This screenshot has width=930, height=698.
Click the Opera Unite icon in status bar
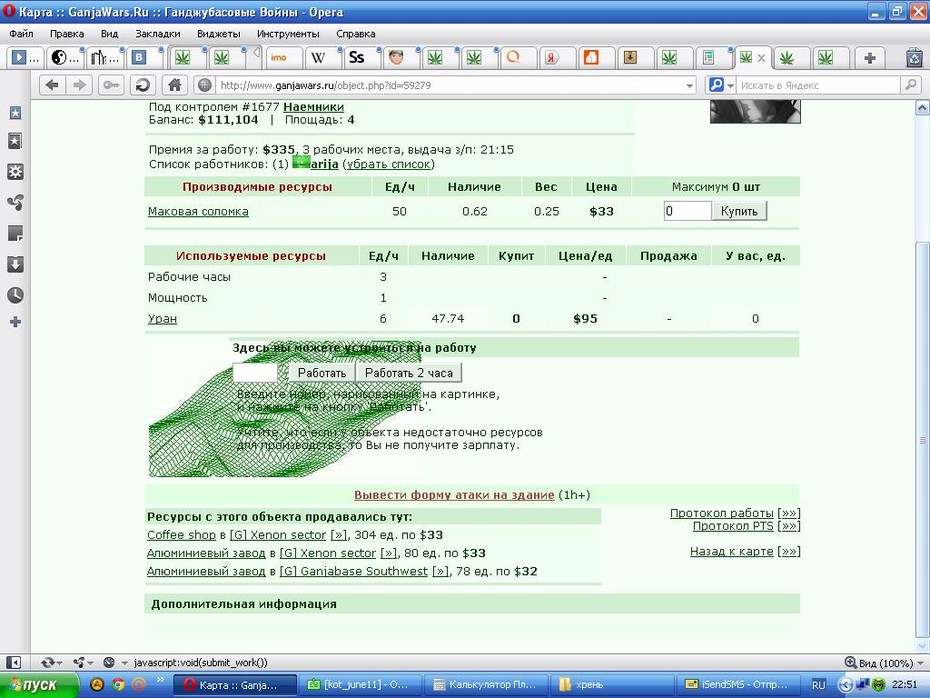point(78,662)
